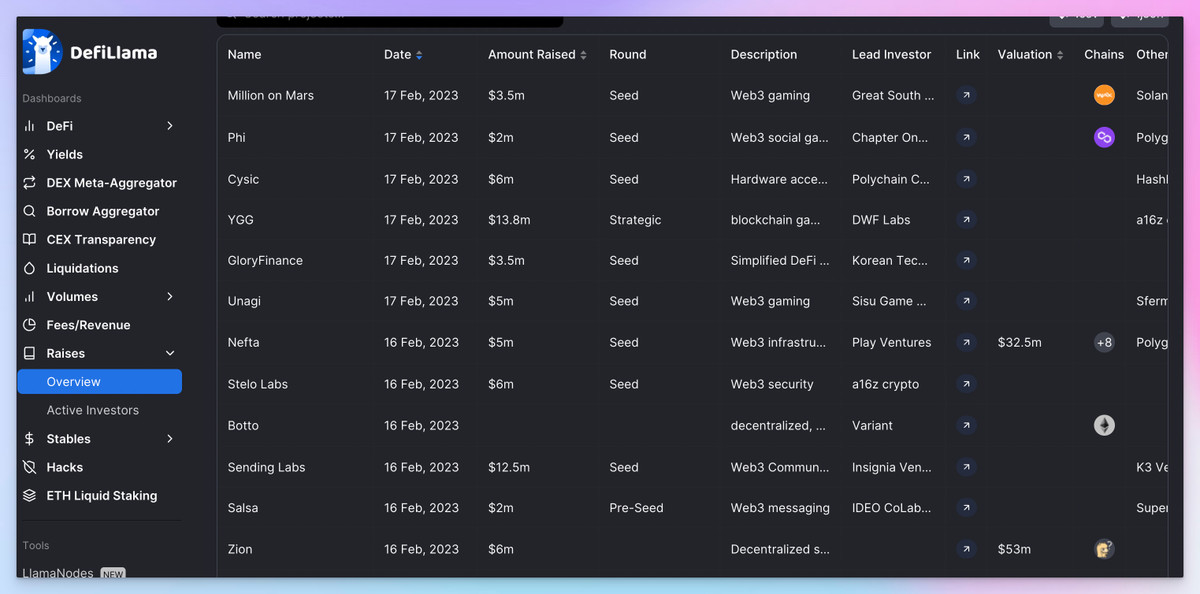Expand the Volumes sidebar section

pos(170,297)
